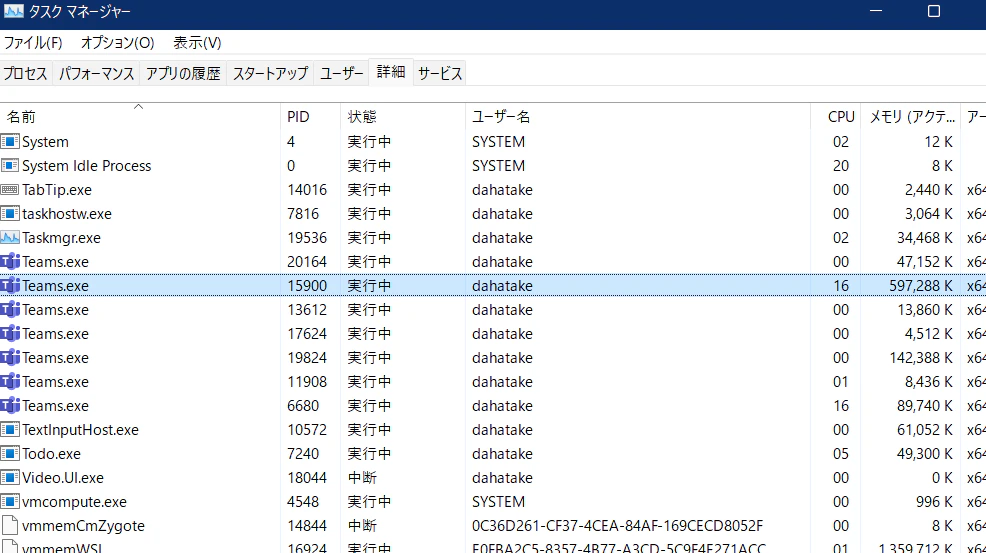Sort by the 状態 column header
986x553 pixels.
403,117
